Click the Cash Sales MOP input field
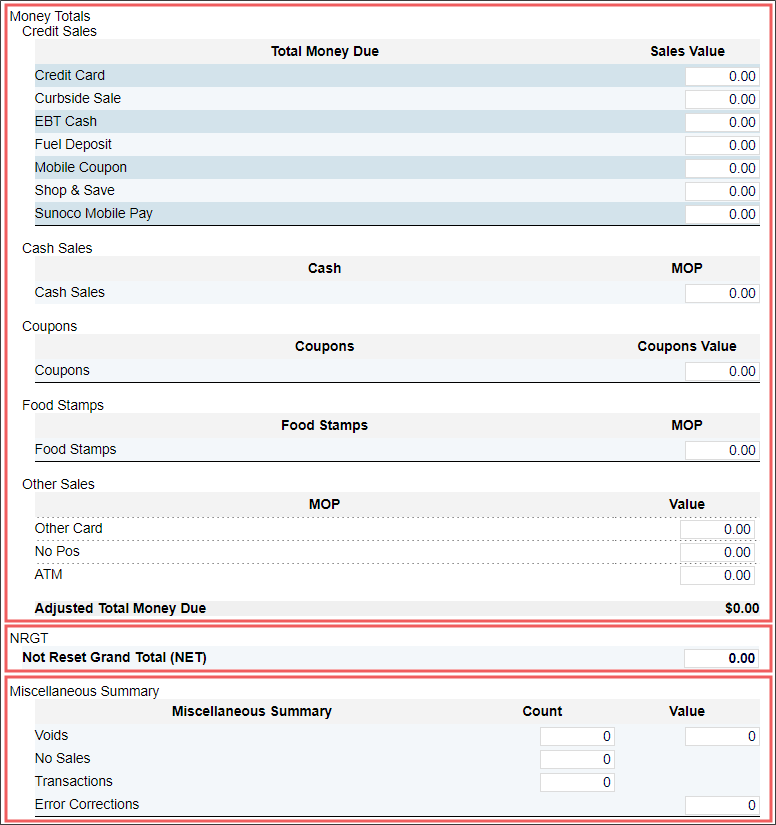776x825 pixels. 722,294
